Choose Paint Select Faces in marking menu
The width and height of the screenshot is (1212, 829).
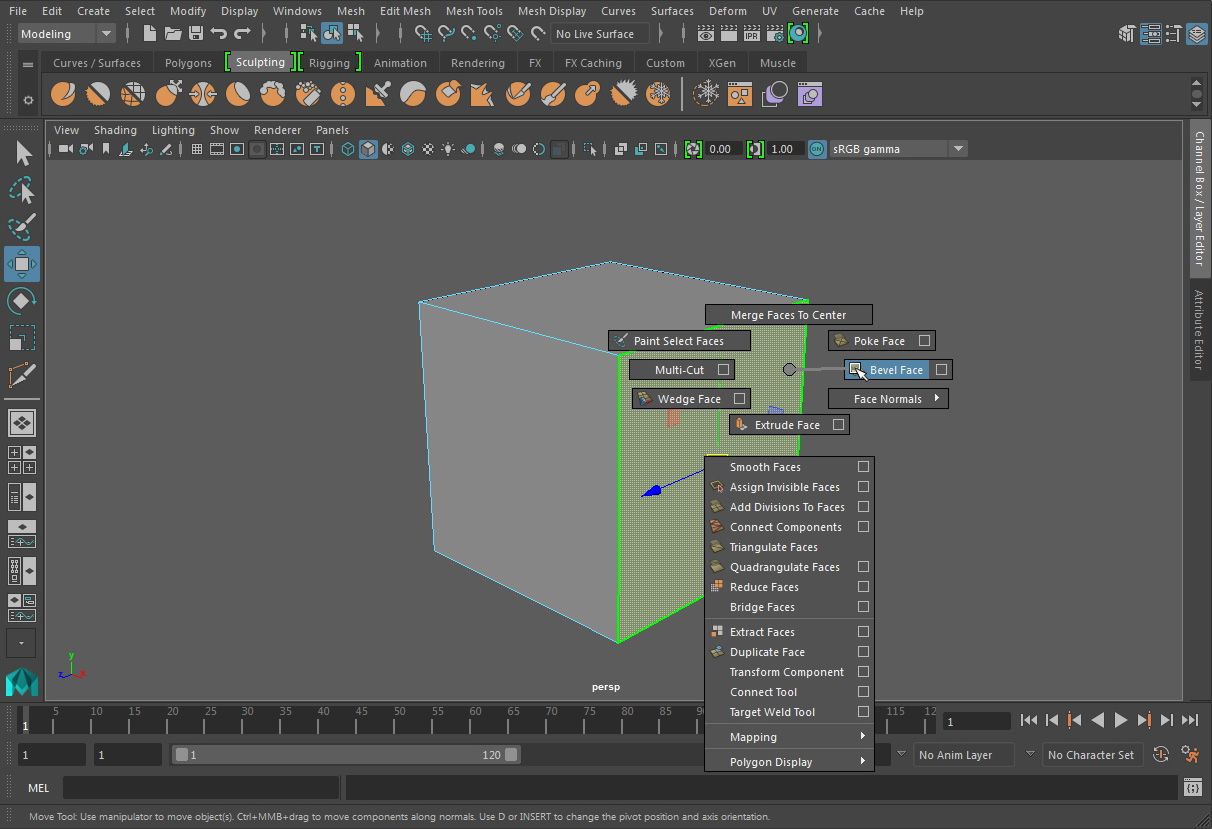point(679,341)
